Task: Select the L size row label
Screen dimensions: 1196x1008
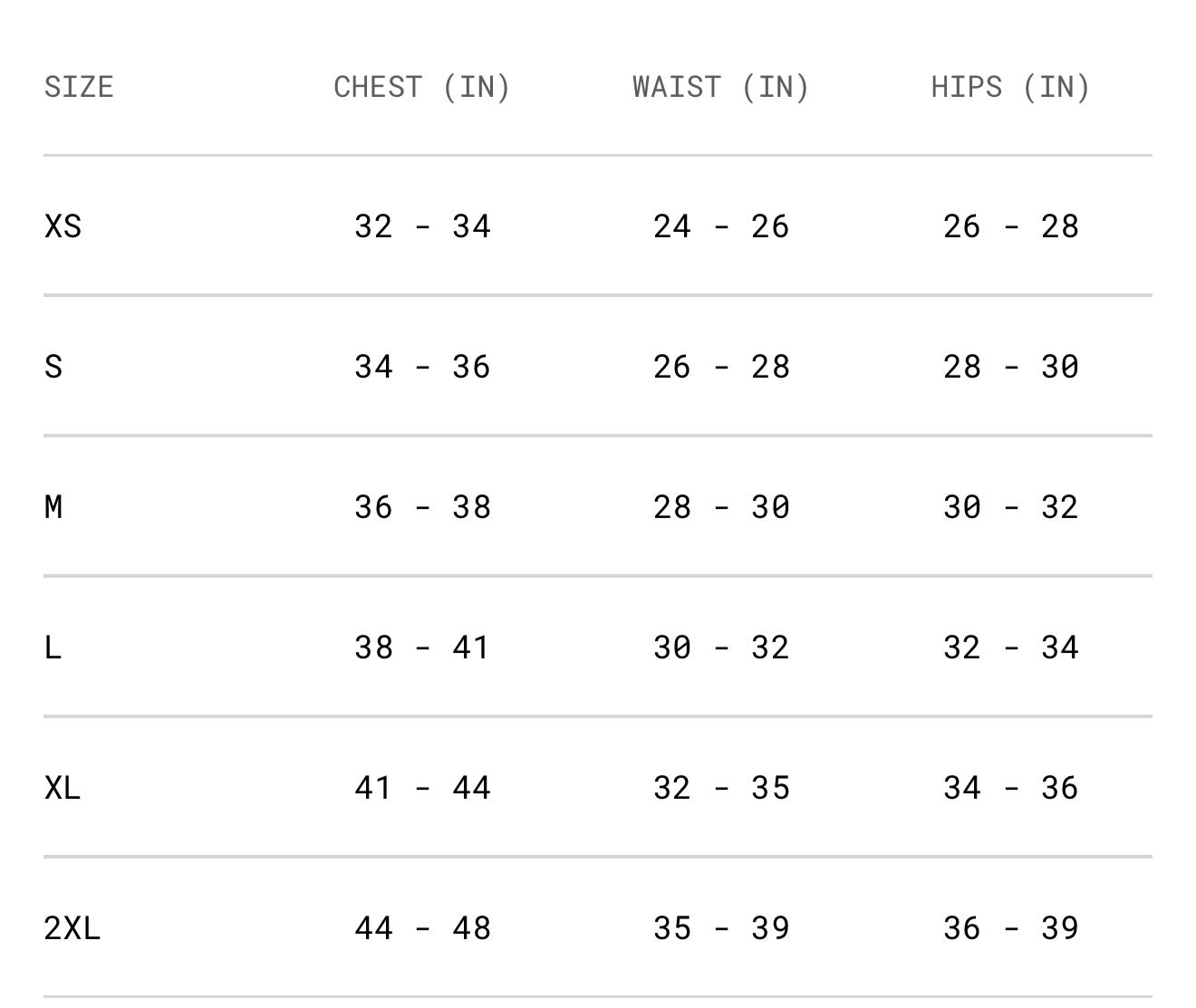Action: (x=53, y=648)
